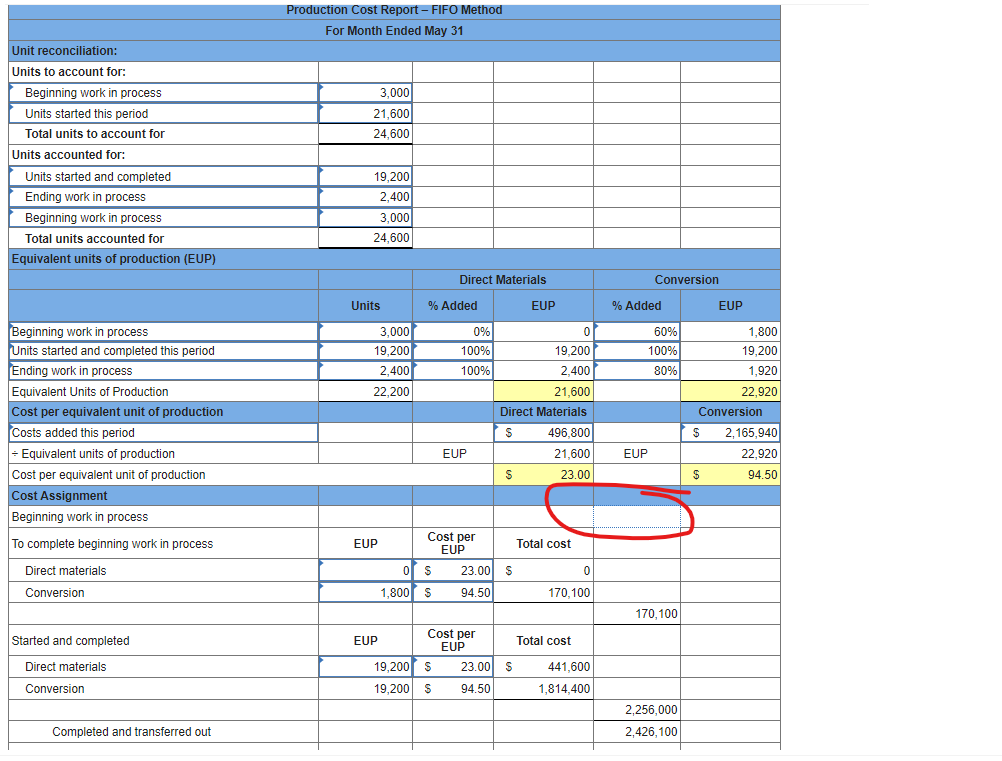Click the Direct Materials "% Added" column header
Image resolution: width=1002 pixels, height=761 pixels.
click(x=452, y=305)
